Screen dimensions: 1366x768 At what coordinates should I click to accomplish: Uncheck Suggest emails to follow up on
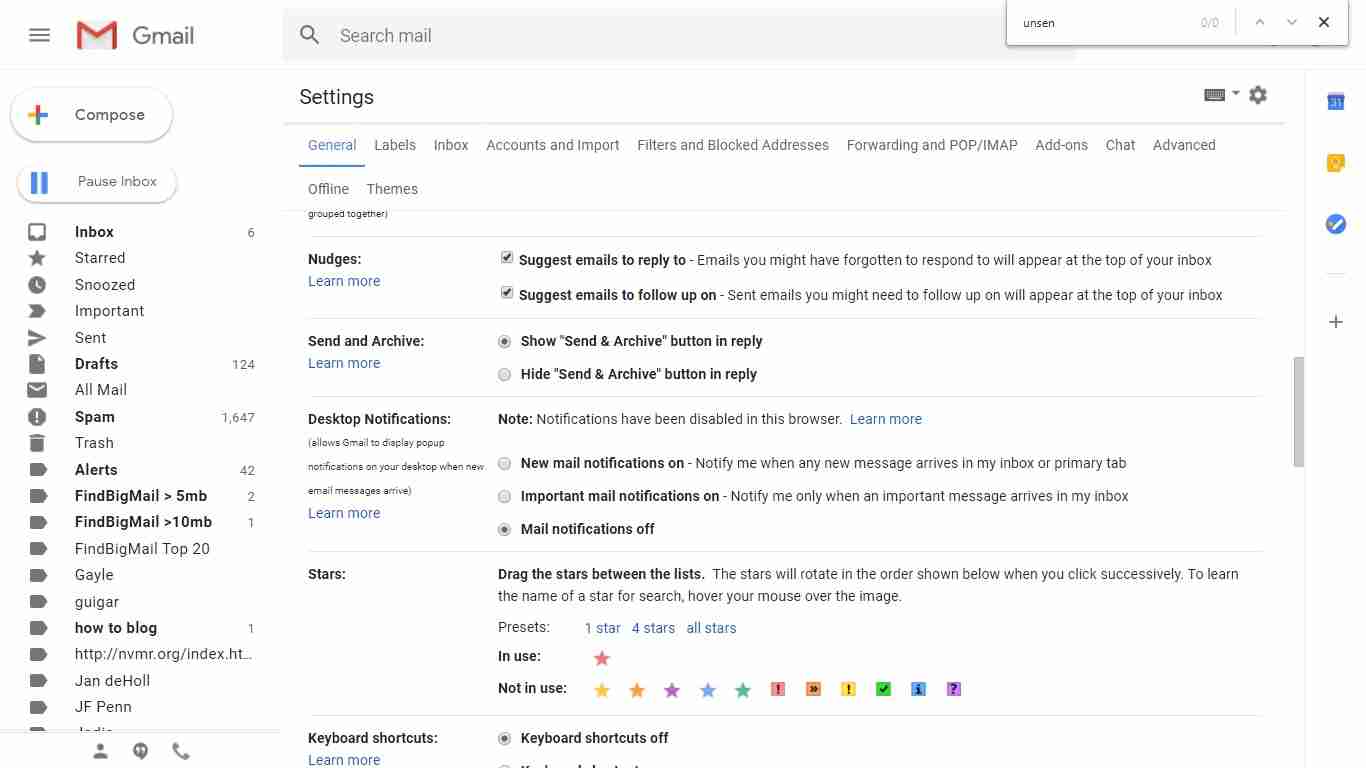coord(507,293)
